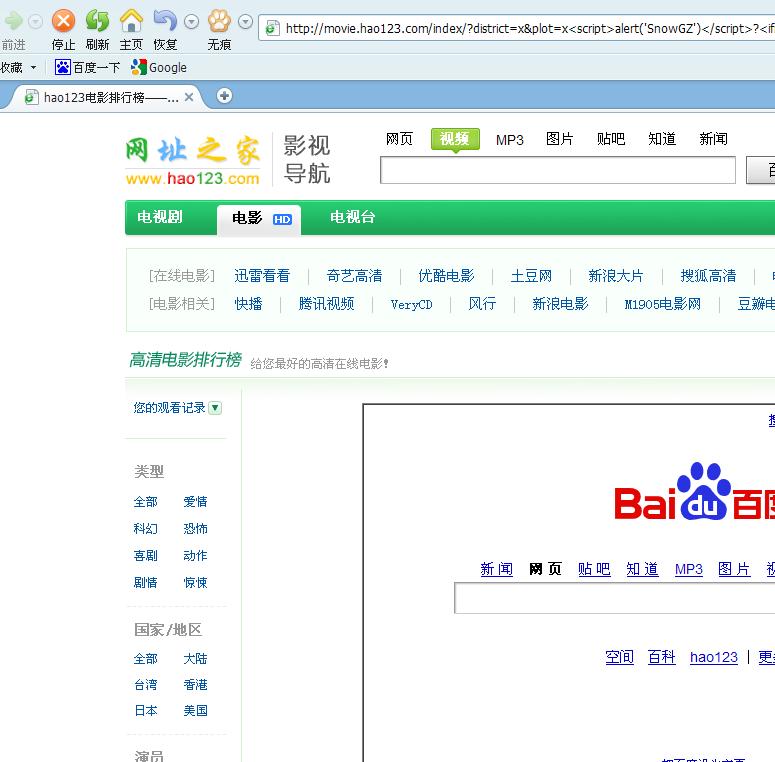Open the 新浪大片 link

(616, 276)
